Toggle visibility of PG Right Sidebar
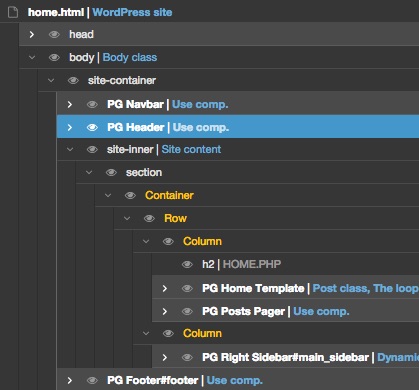Viewport: 419px width, 390px height. (x=187, y=357)
